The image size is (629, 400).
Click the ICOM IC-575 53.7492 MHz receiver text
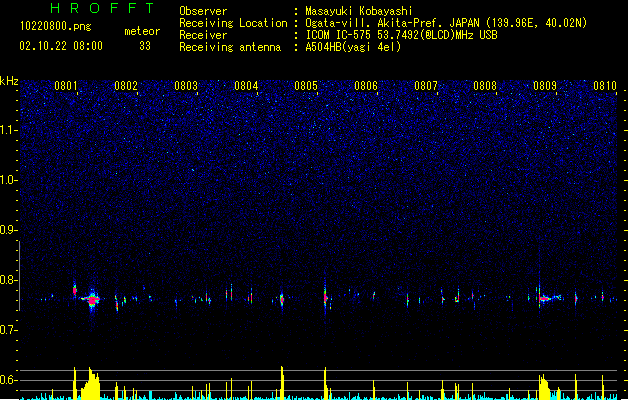[x=402, y=35]
